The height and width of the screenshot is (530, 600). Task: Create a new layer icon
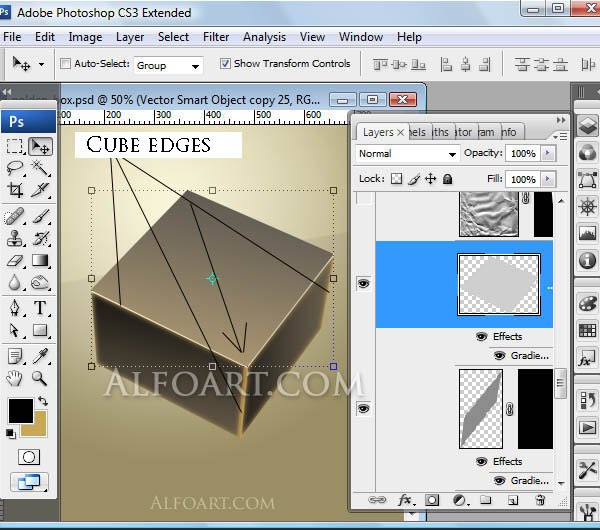pos(513,500)
